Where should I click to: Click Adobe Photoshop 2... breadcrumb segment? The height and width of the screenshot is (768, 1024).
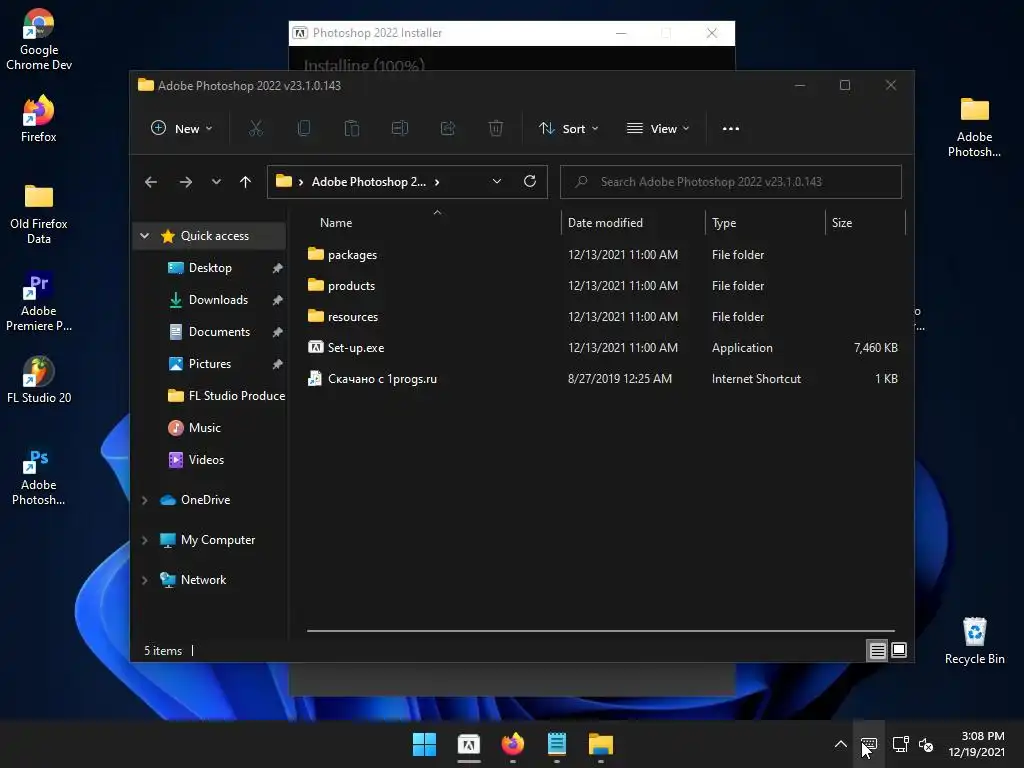click(x=369, y=182)
